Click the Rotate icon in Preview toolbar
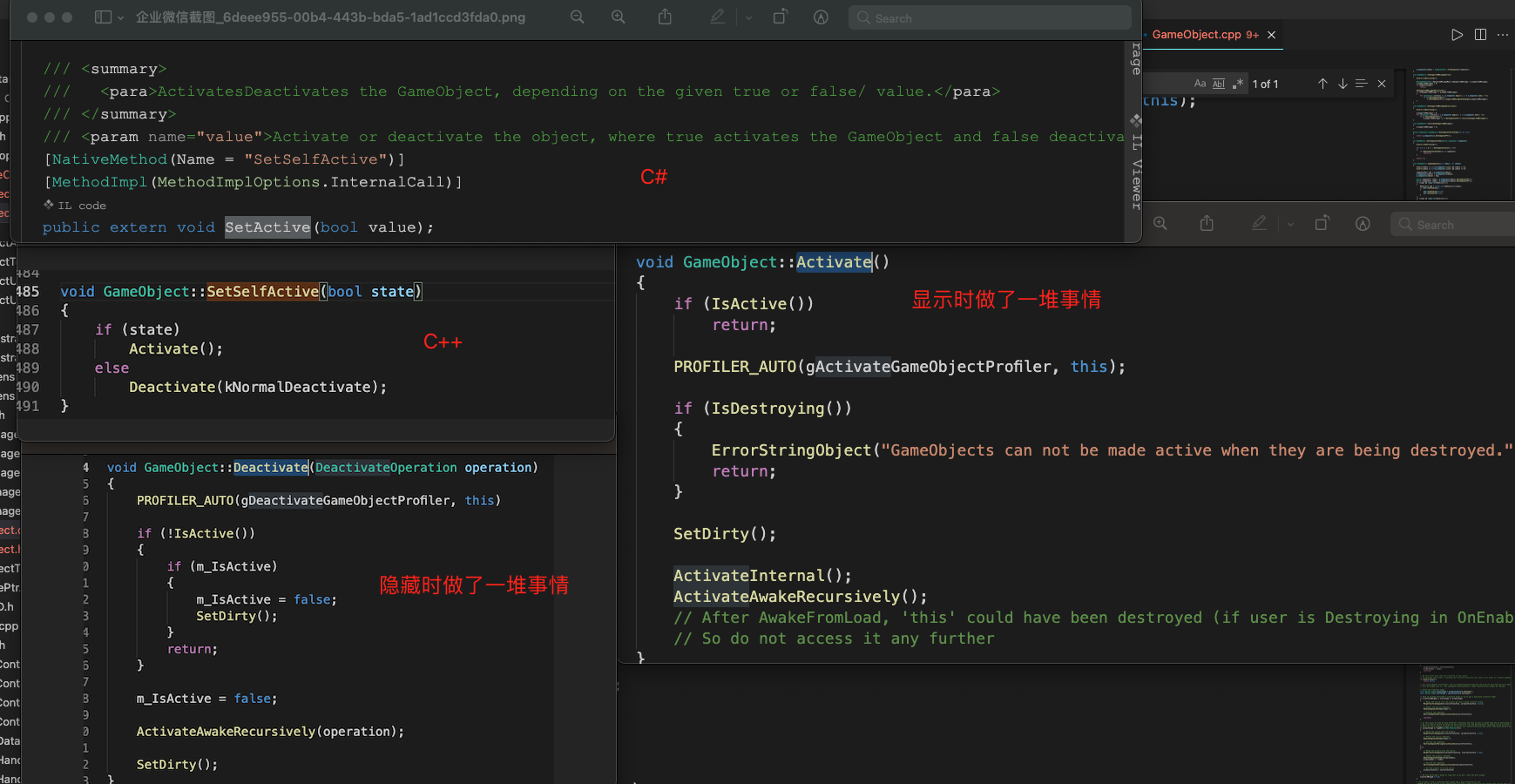Screen dimensions: 1515x784 780,17
